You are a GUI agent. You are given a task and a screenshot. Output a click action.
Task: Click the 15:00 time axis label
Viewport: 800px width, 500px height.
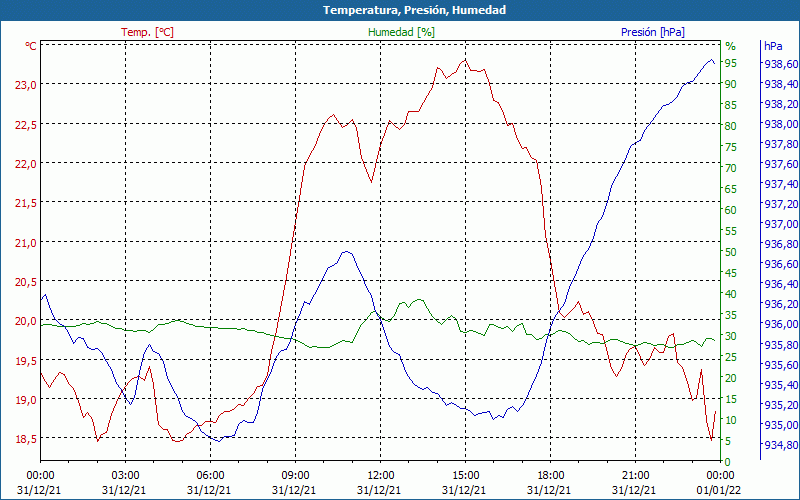465,476
